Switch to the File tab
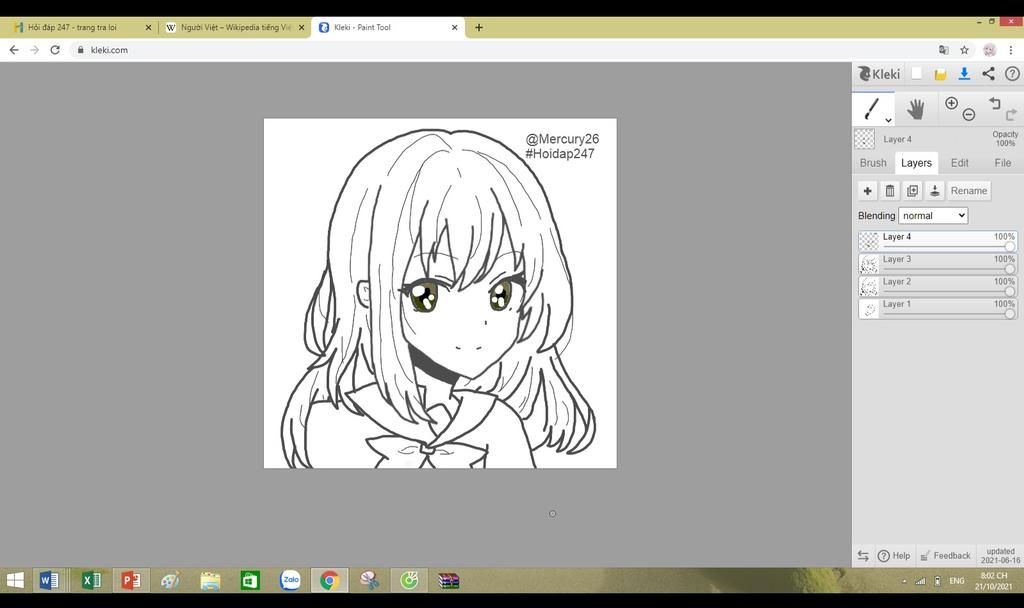Screen dimensions: 1024x608 pos(1002,163)
